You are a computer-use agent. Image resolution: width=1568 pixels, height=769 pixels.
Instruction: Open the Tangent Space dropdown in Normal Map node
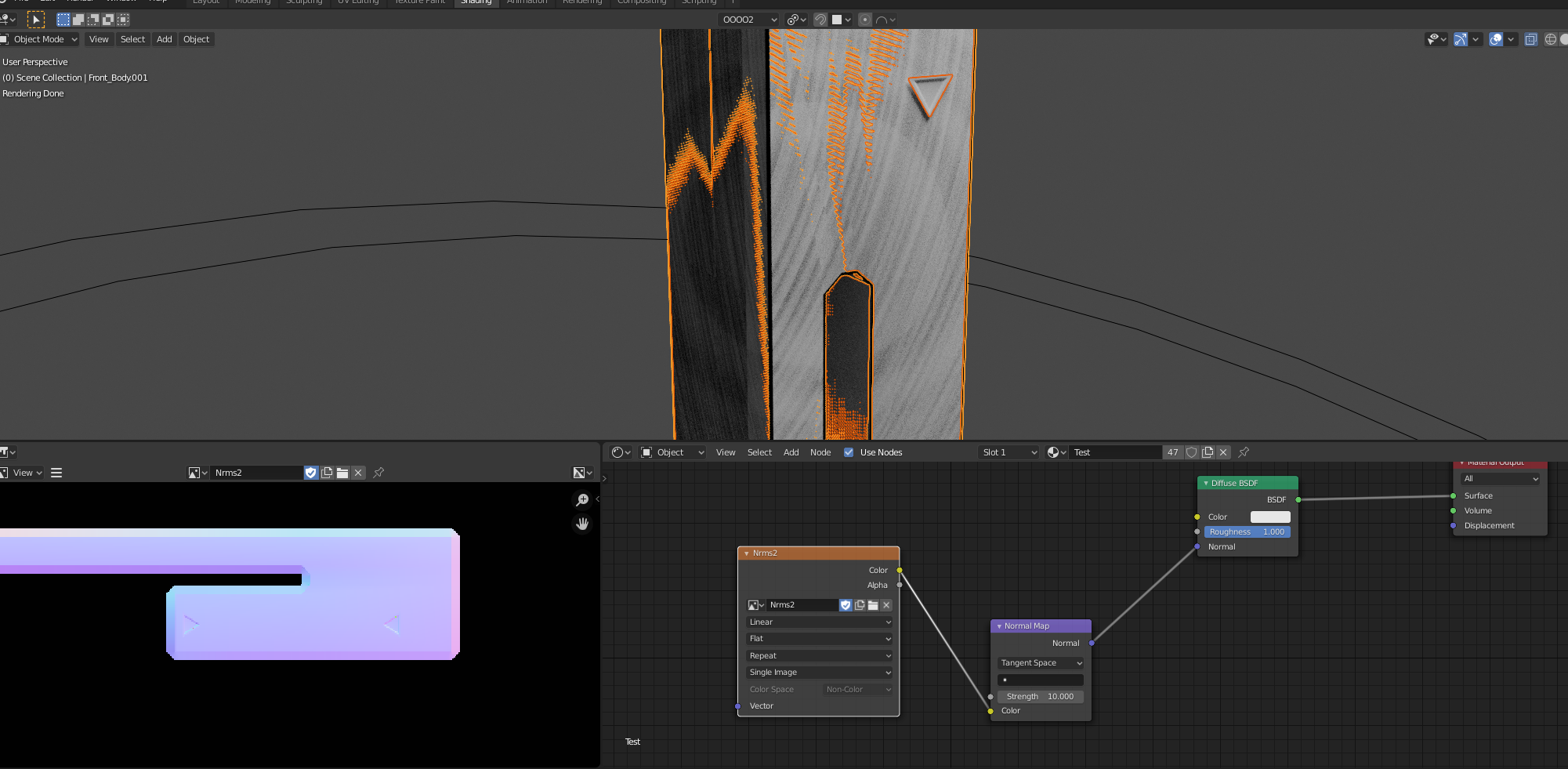[1040, 662]
